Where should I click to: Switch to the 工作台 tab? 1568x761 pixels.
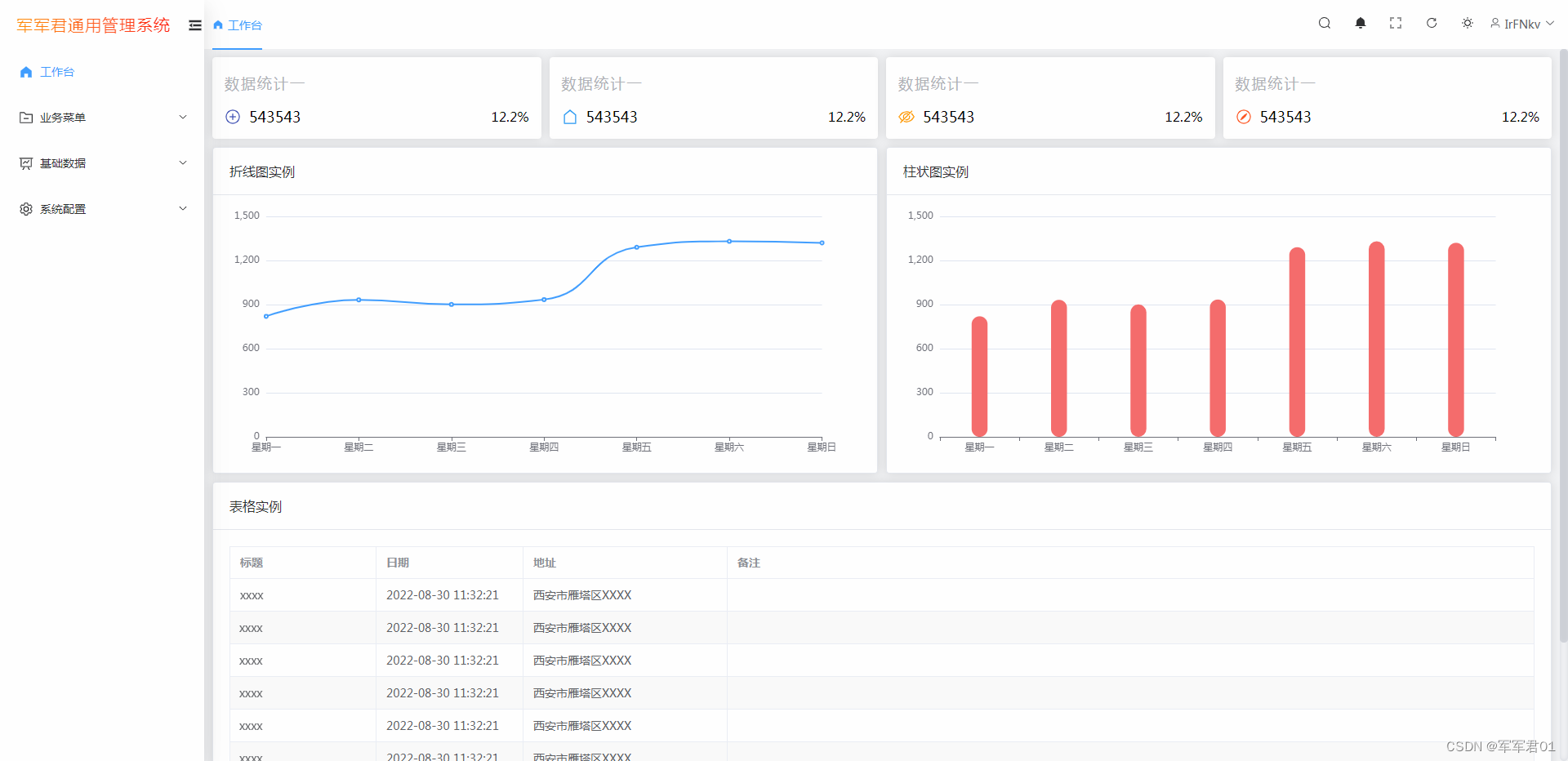click(x=238, y=25)
